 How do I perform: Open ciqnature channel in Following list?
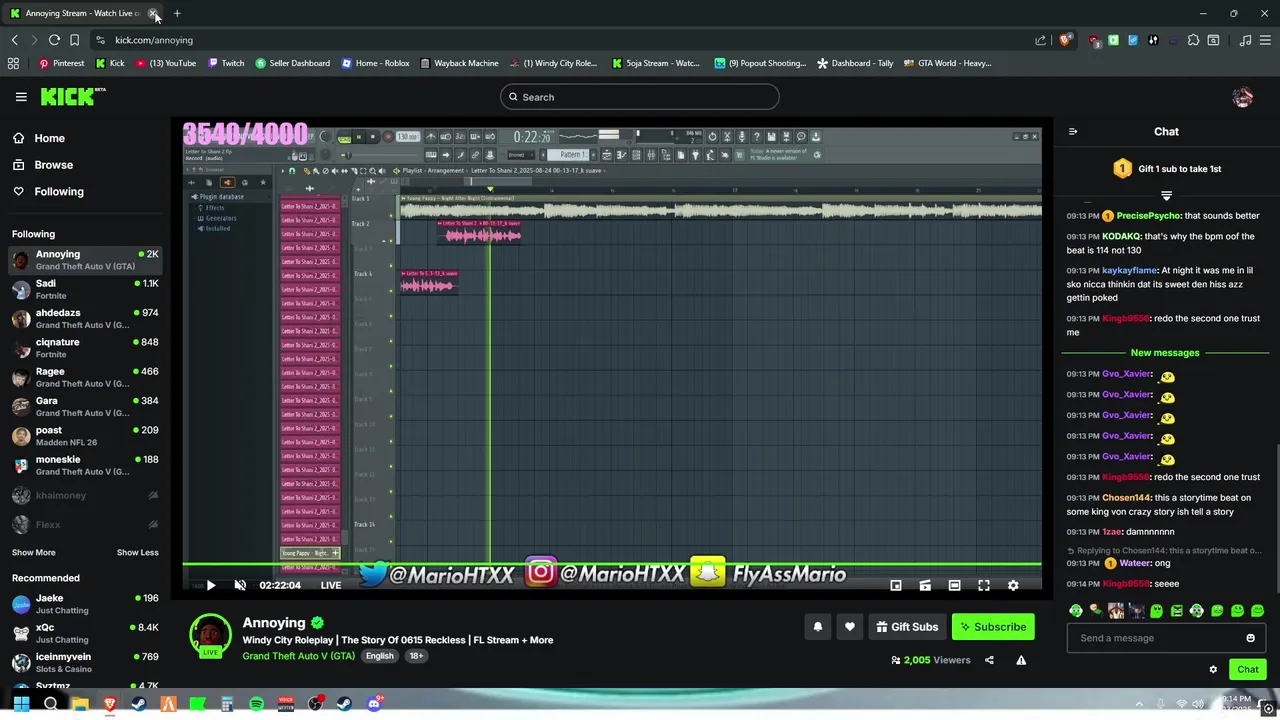[x=85, y=348]
